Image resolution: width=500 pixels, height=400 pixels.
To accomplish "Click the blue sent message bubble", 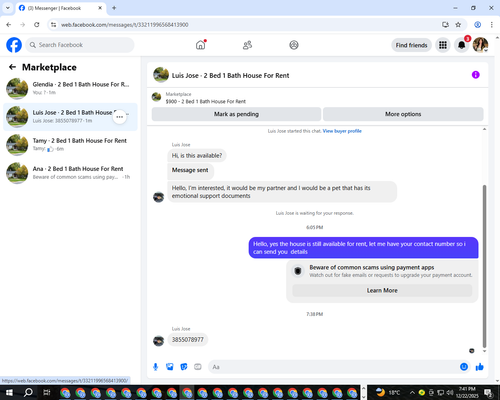I will (363, 248).
